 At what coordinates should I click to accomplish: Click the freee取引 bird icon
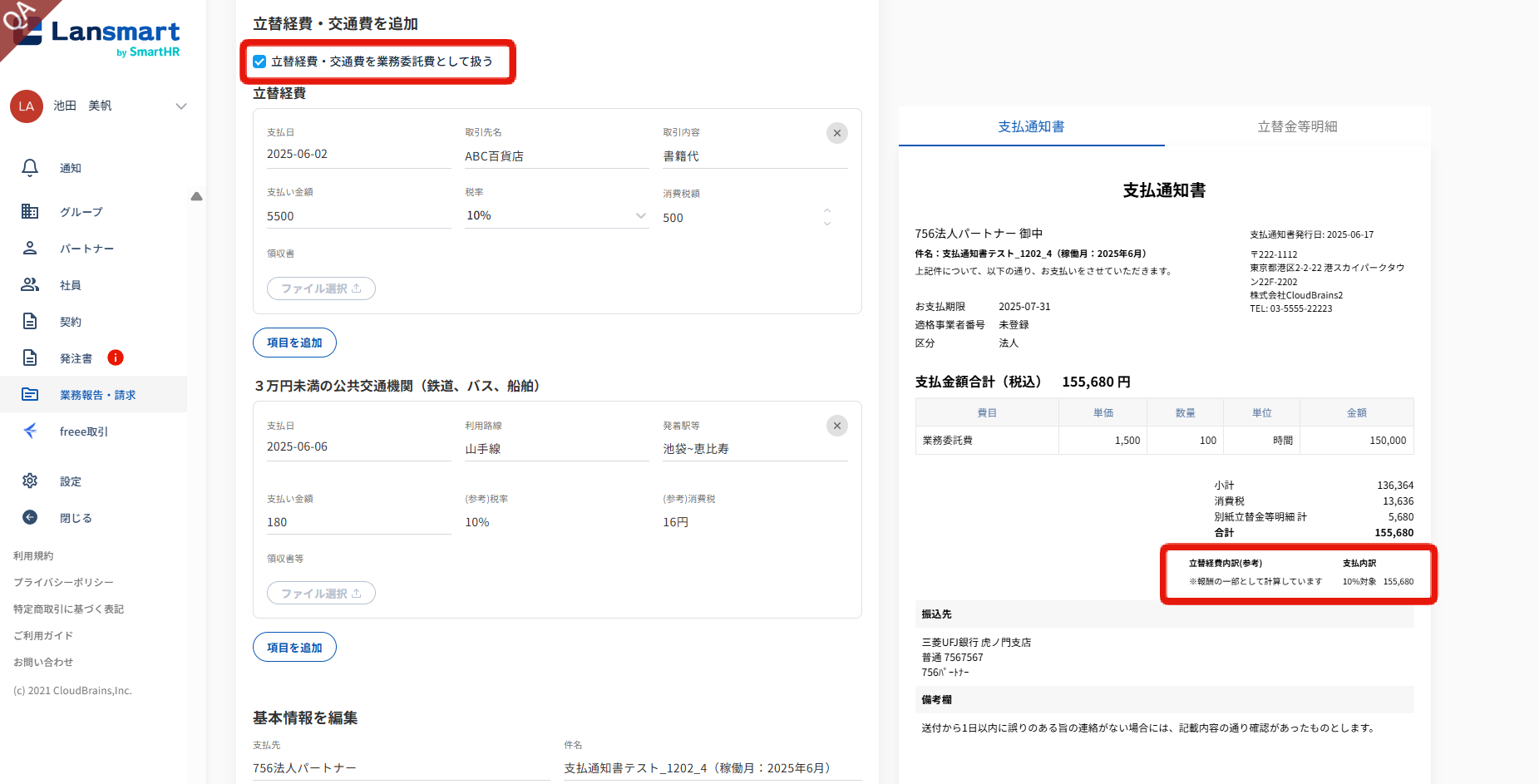click(30, 431)
